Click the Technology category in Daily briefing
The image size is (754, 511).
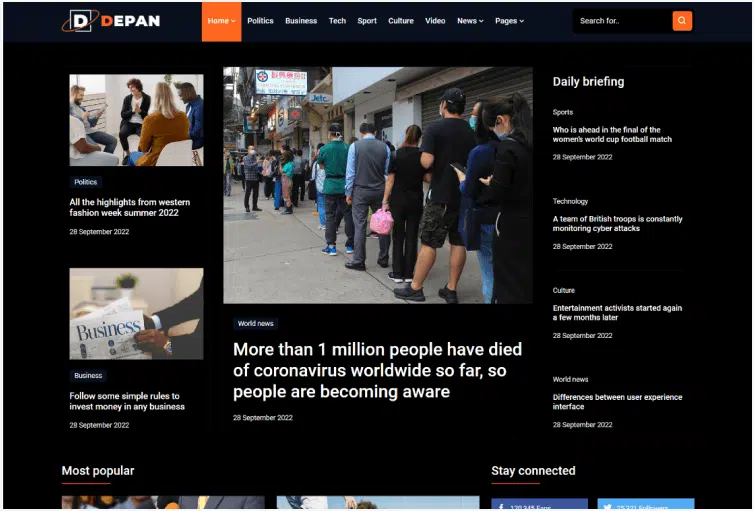point(570,201)
